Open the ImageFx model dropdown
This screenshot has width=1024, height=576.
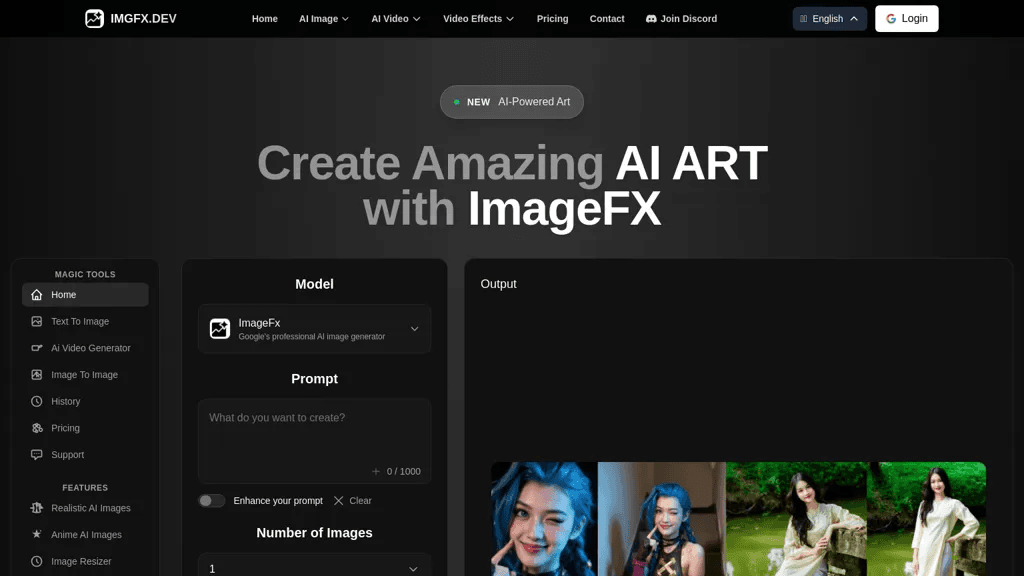[x=315, y=328]
